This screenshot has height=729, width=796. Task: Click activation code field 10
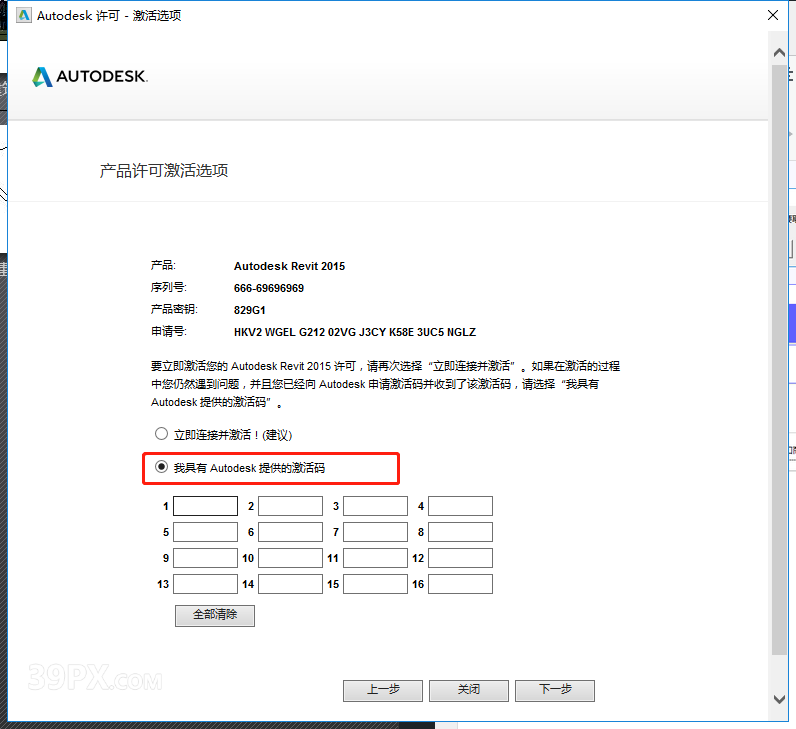tap(290, 558)
